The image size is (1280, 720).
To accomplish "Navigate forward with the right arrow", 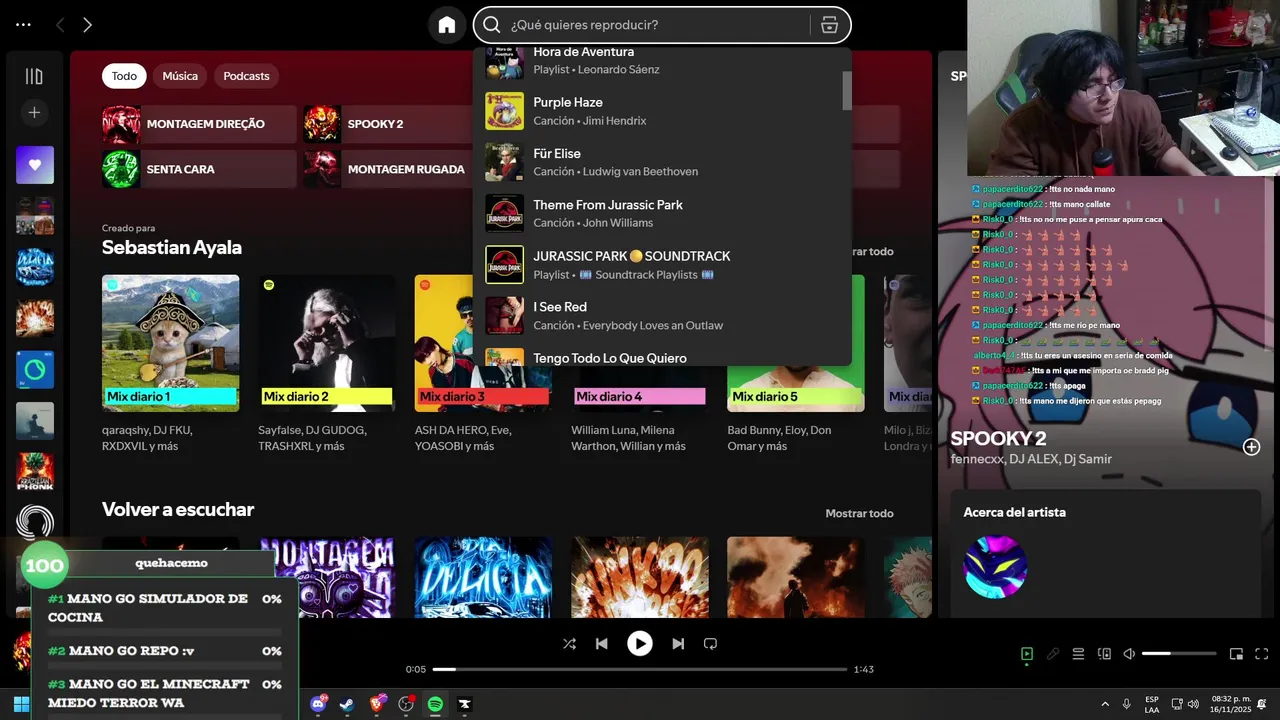I will pos(87,25).
